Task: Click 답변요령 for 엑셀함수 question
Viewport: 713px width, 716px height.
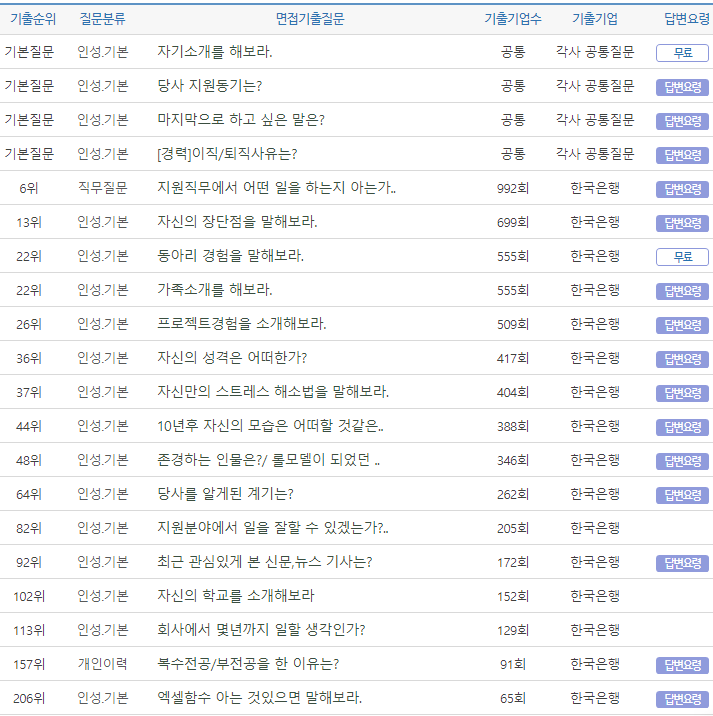Action: pos(682,699)
